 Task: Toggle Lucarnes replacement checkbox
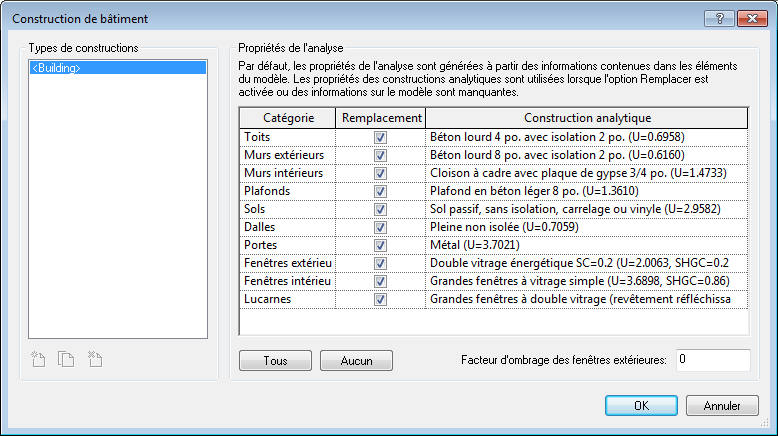[x=380, y=299]
